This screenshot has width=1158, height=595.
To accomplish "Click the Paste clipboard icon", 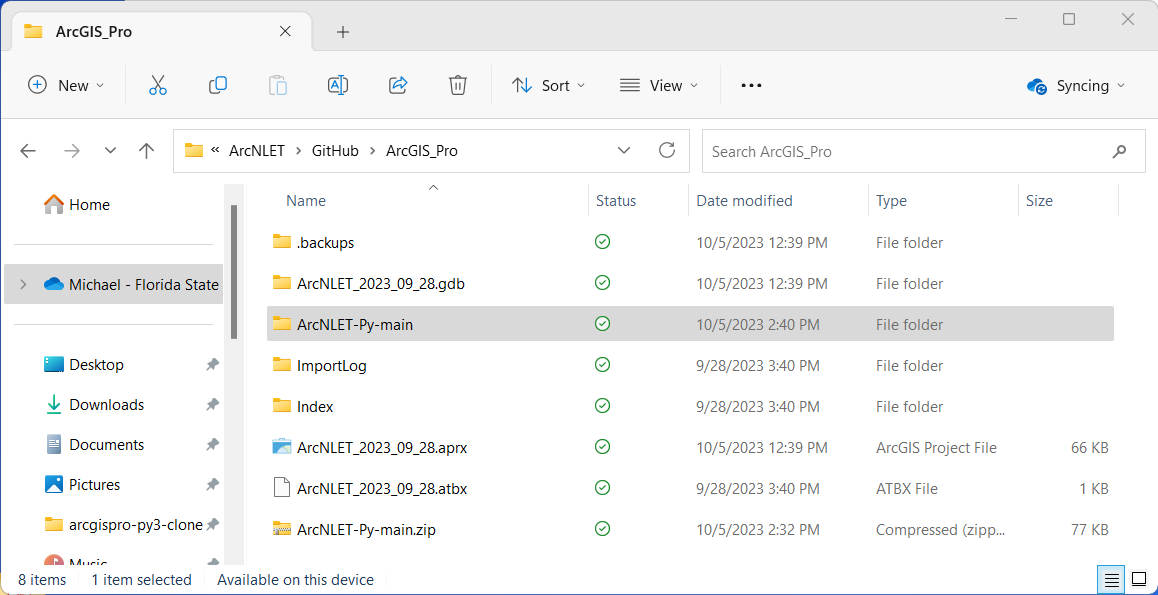I will (278, 86).
